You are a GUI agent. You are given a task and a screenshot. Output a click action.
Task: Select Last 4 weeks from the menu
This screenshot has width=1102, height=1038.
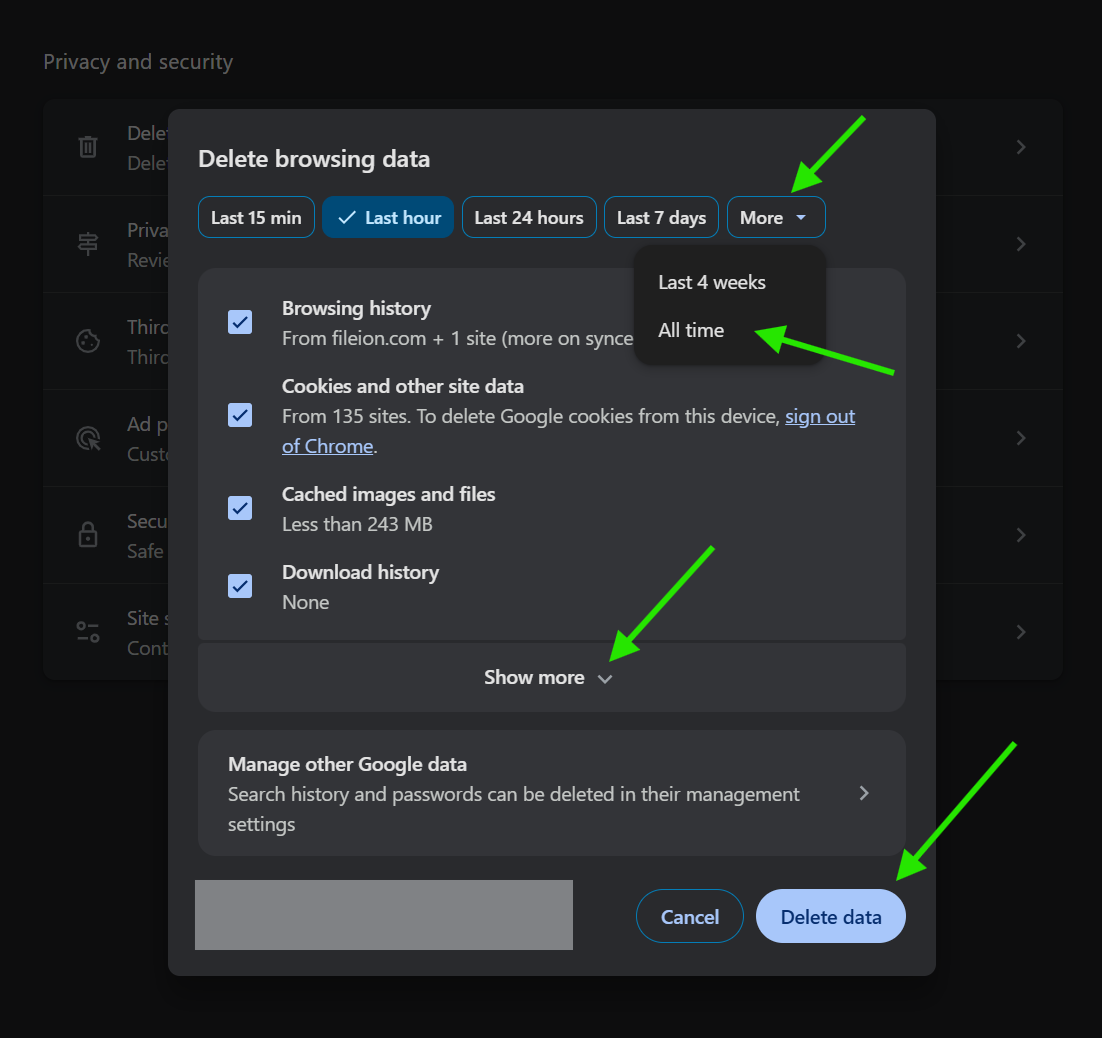coord(711,283)
